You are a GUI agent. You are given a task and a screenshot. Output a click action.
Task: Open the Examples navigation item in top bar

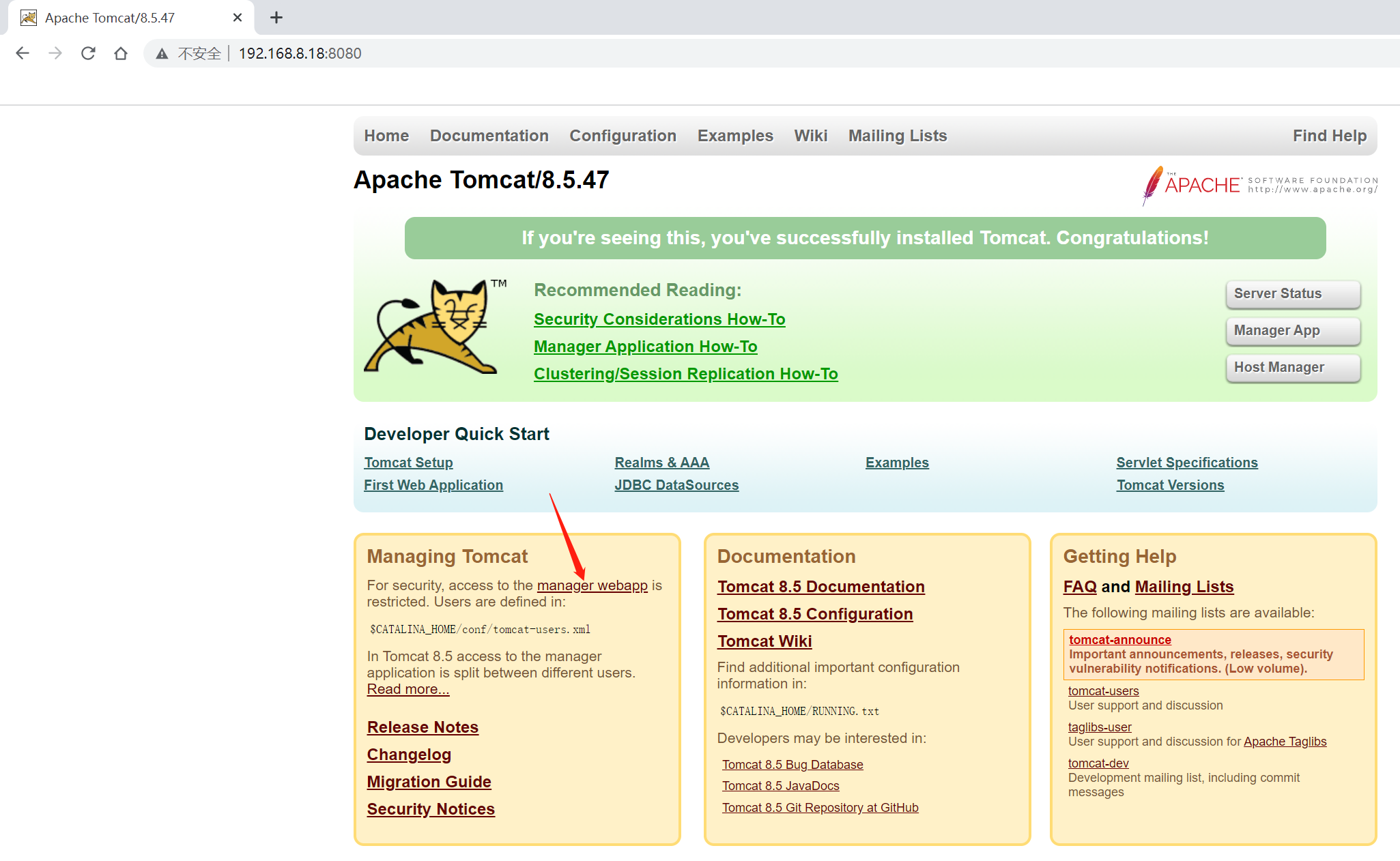tap(735, 136)
